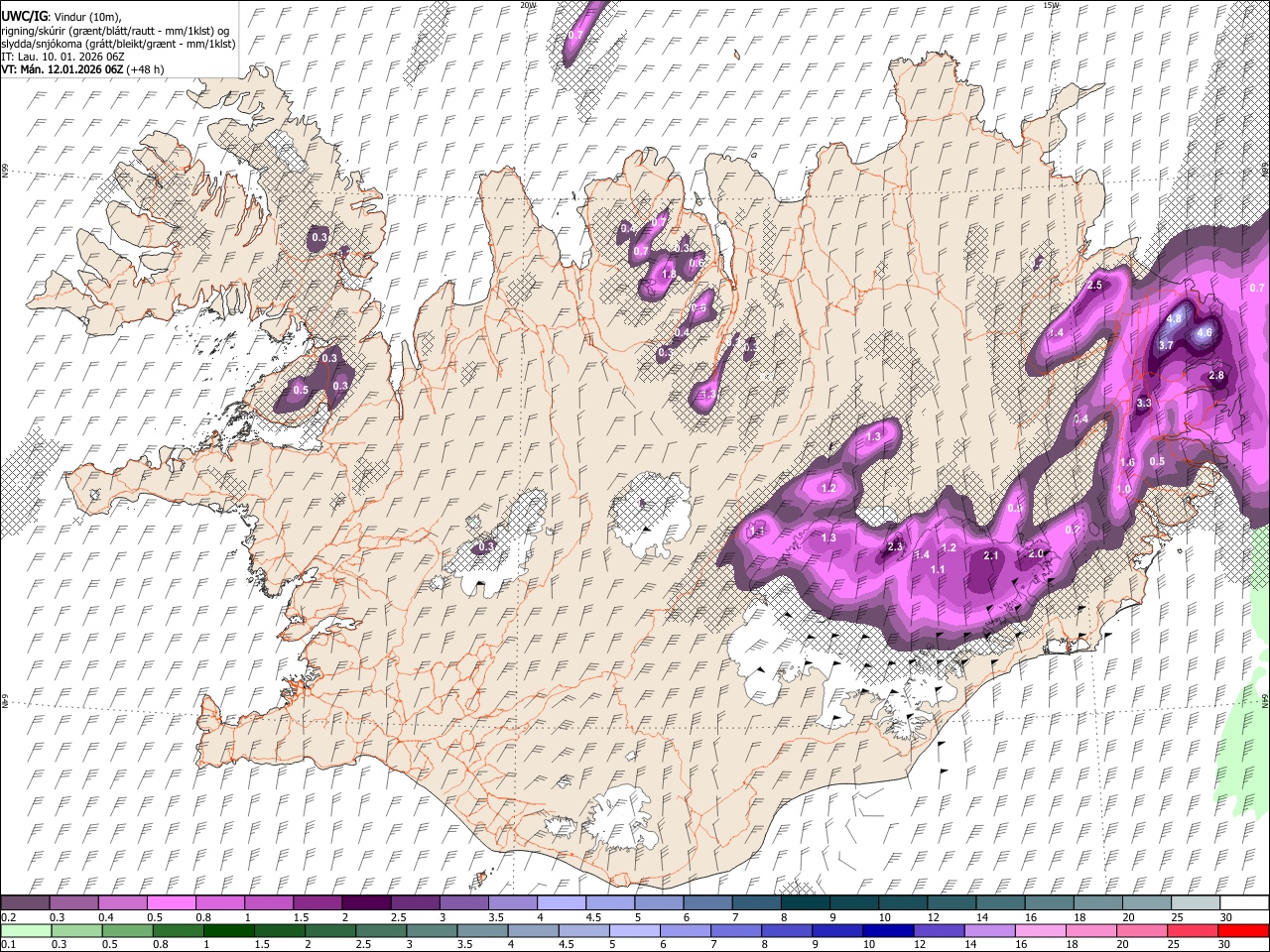Click the 2.1 value in the southeast band
The height and width of the screenshot is (952, 1270).
pyautogui.click(x=991, y=556)
